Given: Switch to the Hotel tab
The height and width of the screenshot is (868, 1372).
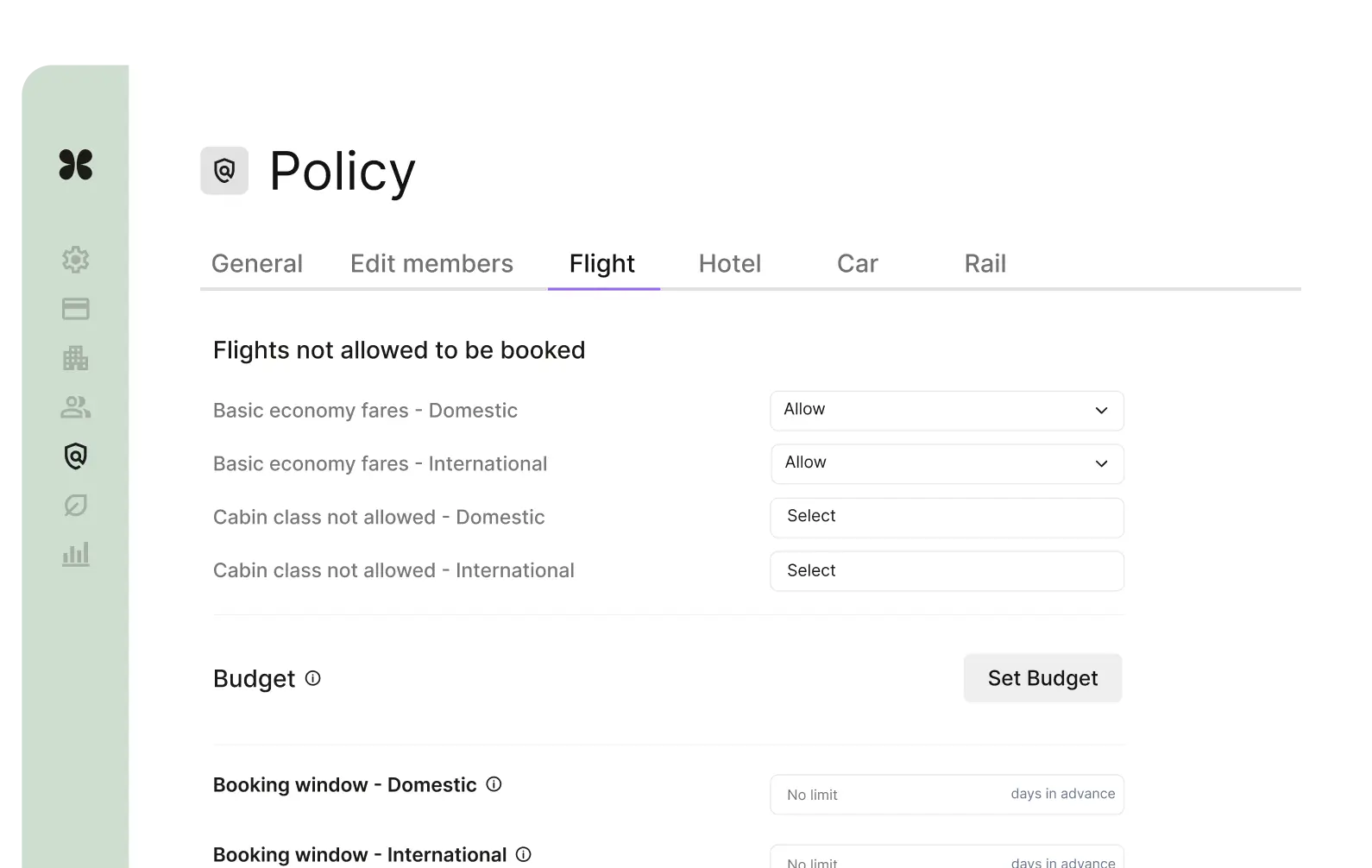Looking at the screenshot, I should tap(730, 263).
